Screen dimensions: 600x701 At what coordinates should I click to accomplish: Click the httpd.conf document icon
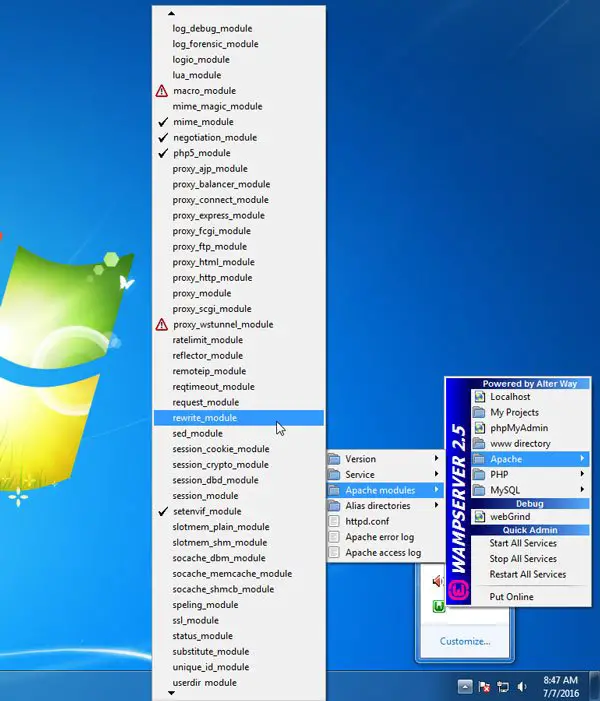(x=334, y=521)
